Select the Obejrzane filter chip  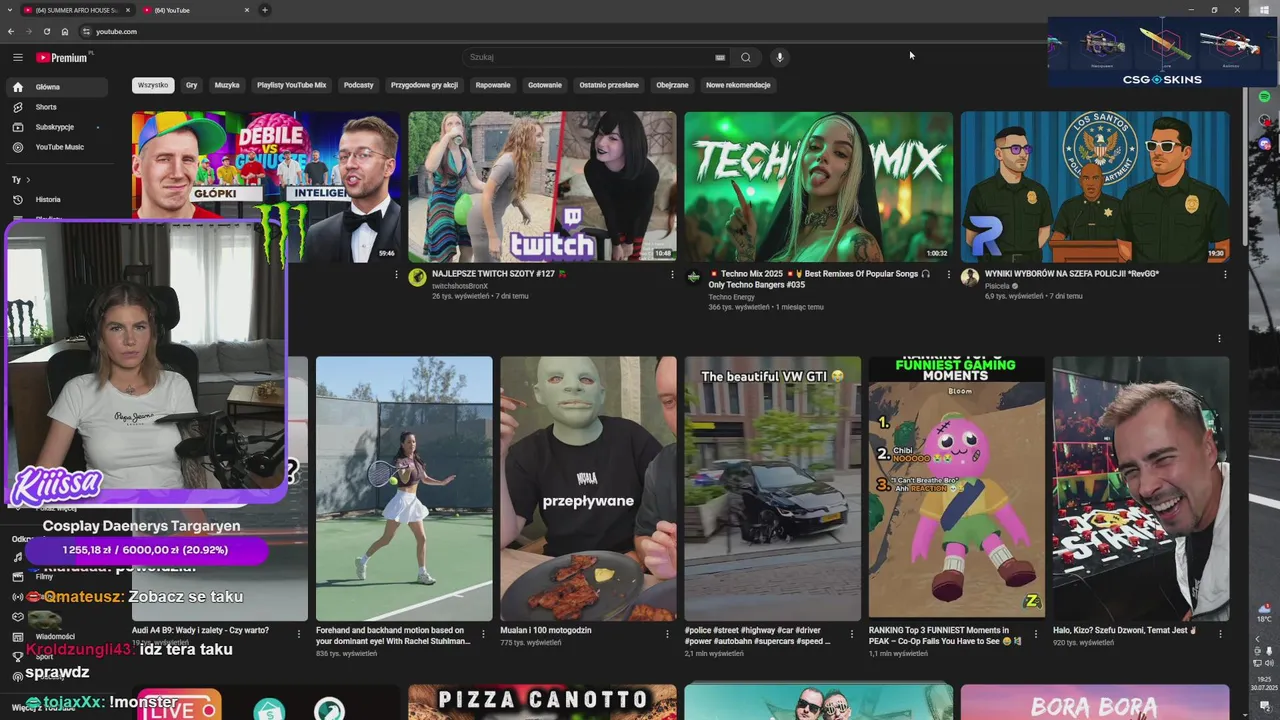pyautogui.click(x=672, y=85)
